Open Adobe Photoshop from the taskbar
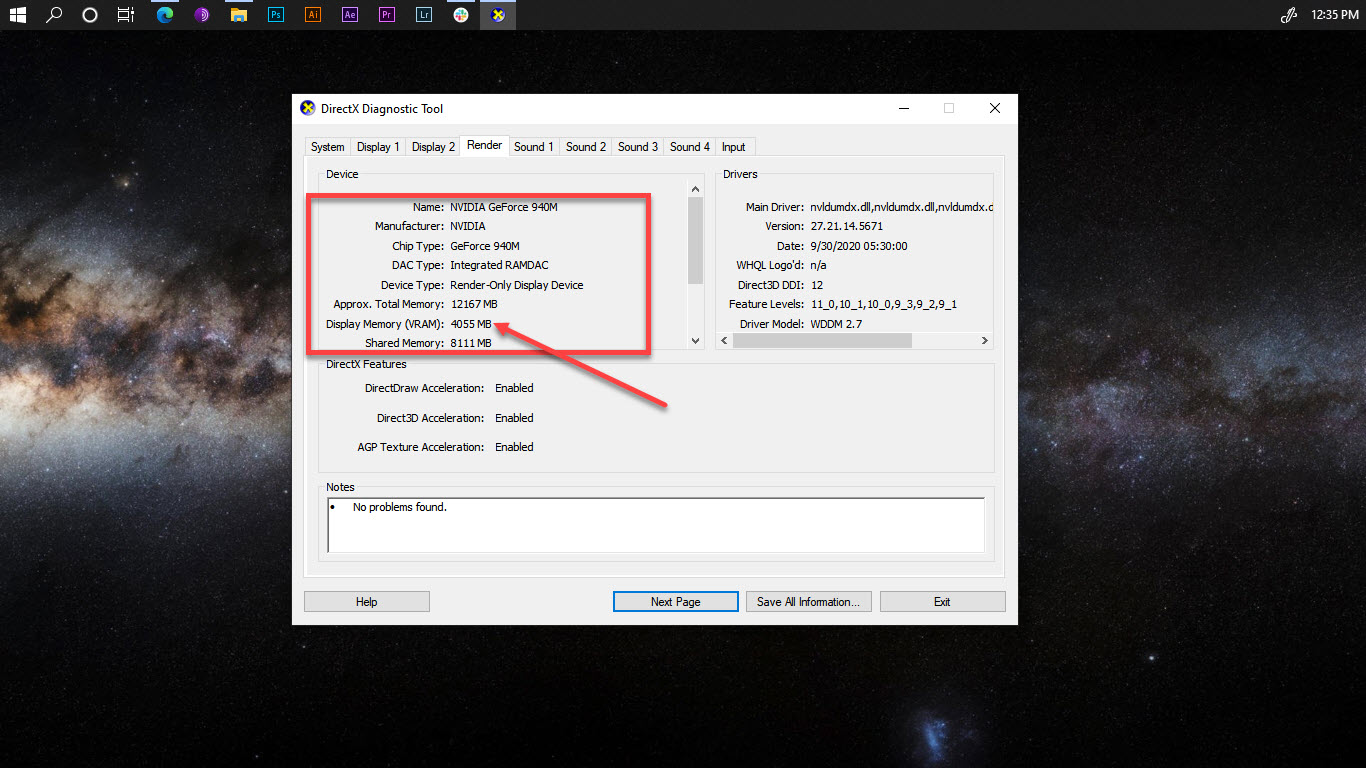 pyautogui.click(x=275, y=14)
